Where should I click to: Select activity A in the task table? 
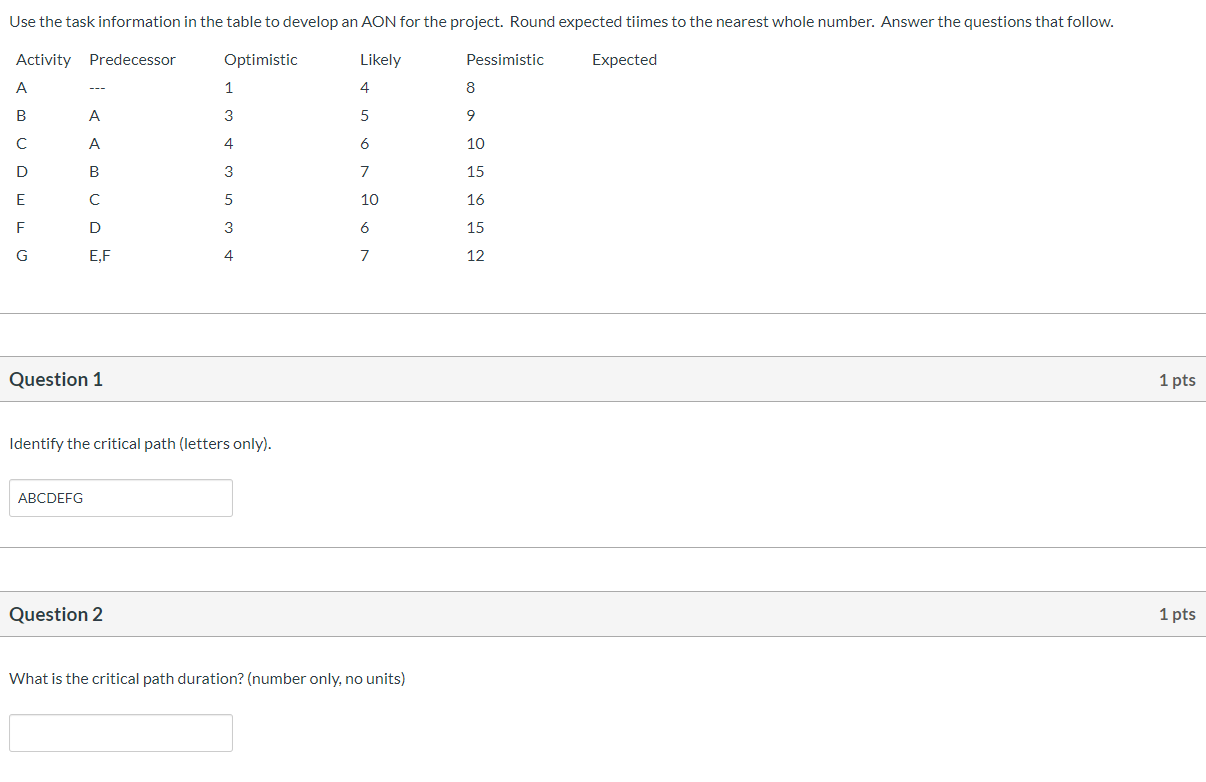[x=21, y=87]
